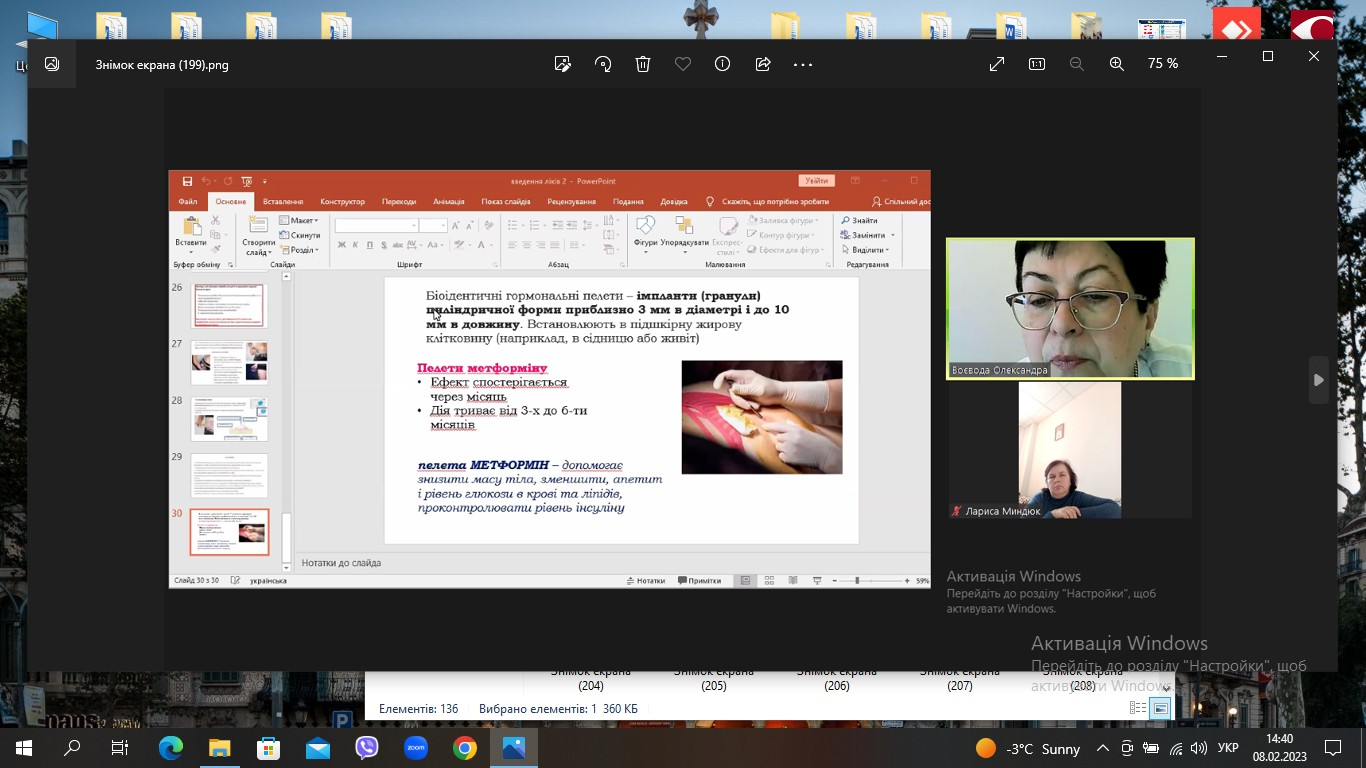Enter full screen with the diagonal arrows icon

click(997, 64)
